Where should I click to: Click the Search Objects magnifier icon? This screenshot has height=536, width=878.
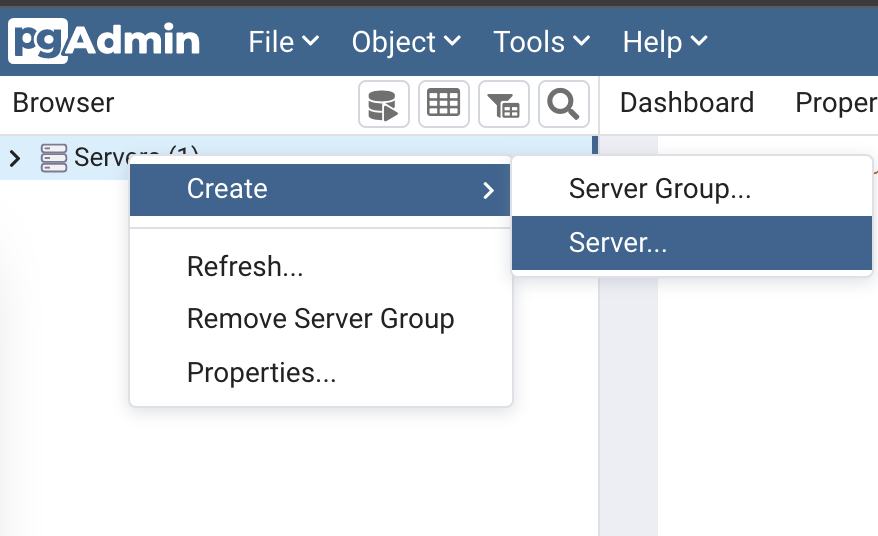[x=563, y=104]
